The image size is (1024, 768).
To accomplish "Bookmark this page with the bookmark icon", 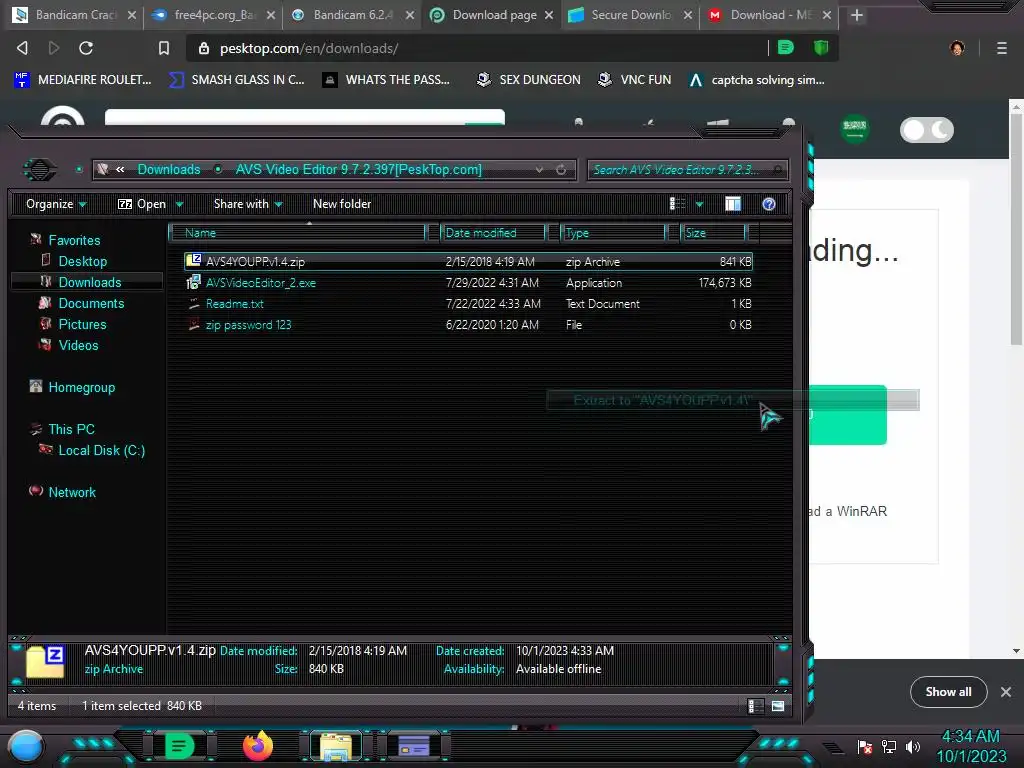I will [x=164, y=48].
